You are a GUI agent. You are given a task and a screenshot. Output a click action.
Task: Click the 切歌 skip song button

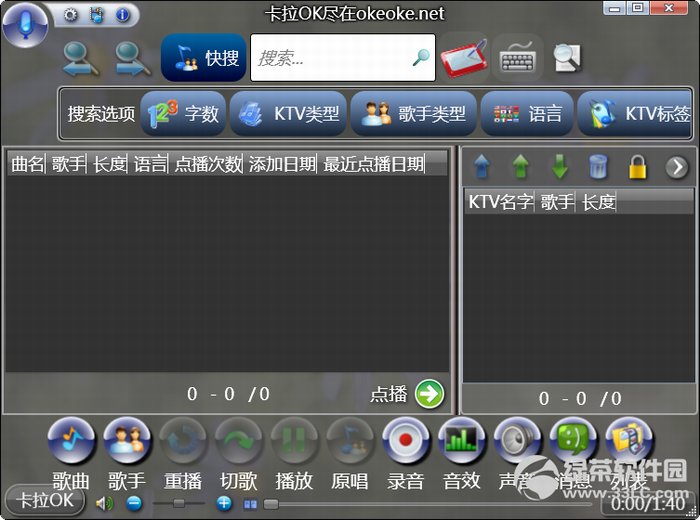[x=238, y=441]
